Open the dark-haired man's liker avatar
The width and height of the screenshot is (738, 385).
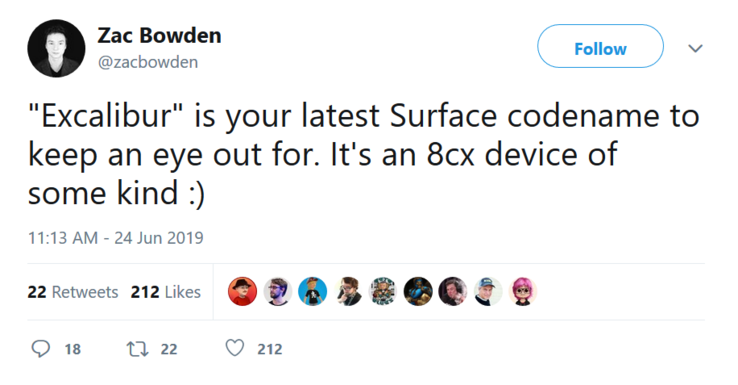click(453, 291)
